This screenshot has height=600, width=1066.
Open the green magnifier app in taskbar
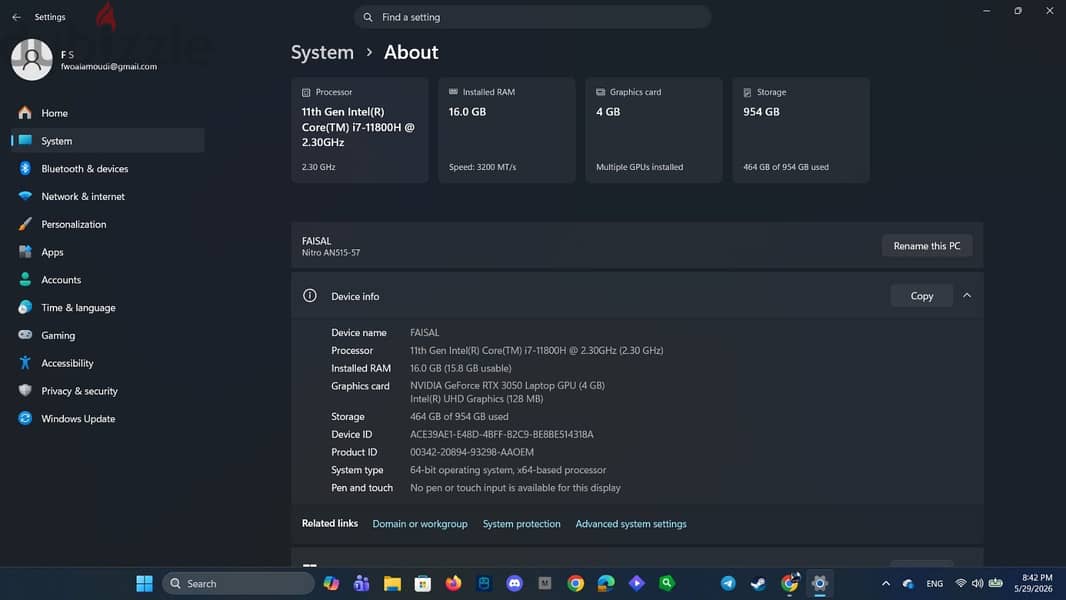pos(667,583)
